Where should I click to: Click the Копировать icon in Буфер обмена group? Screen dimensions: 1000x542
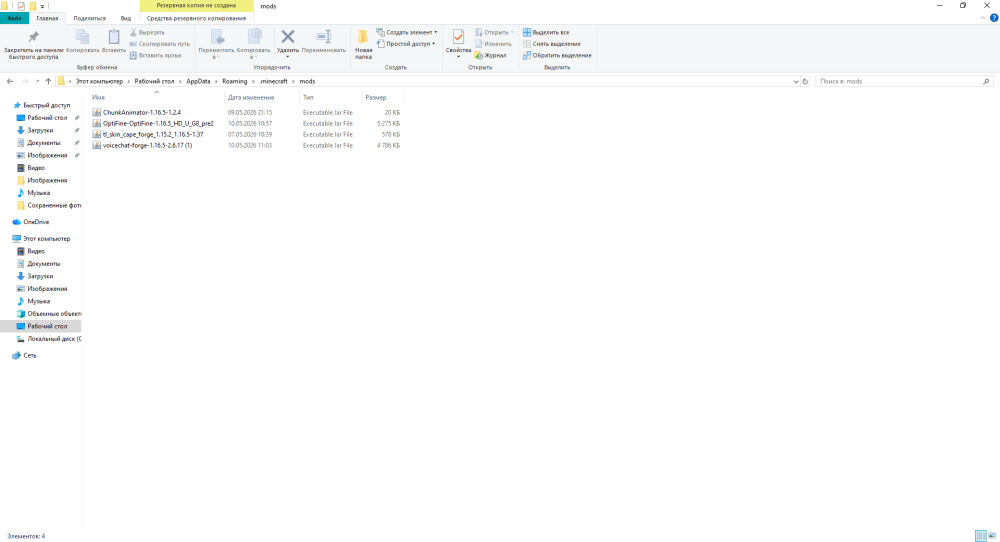82,37
